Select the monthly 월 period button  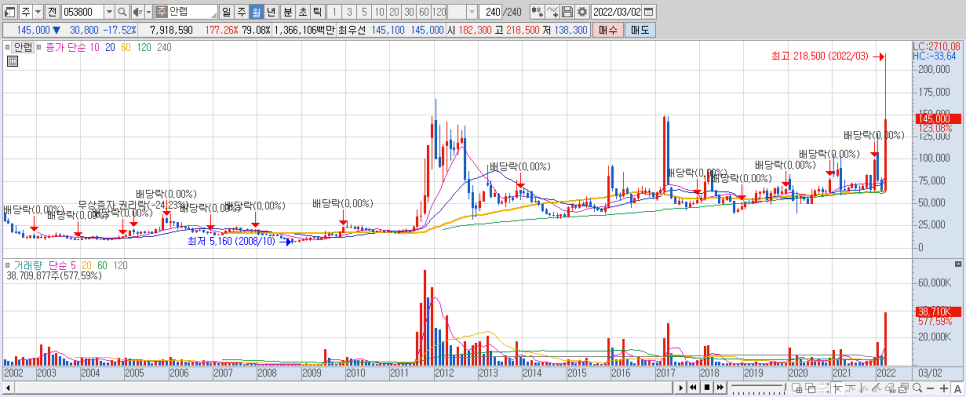pyautogui.click(x=256, y=12)
